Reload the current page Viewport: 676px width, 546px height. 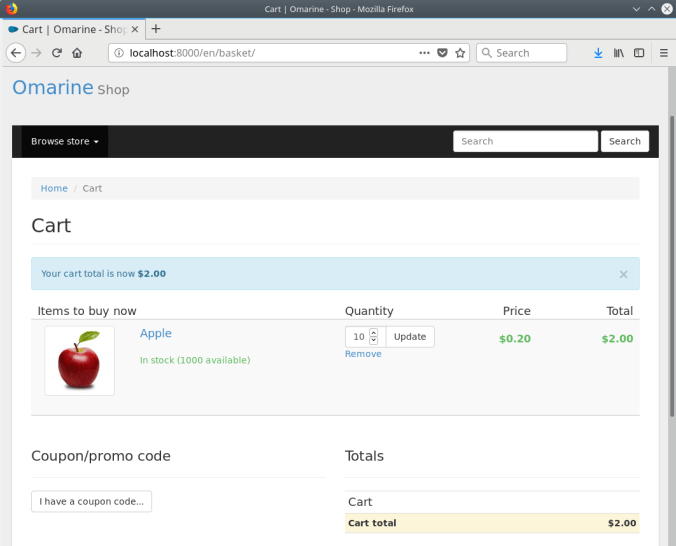(57, 53)
